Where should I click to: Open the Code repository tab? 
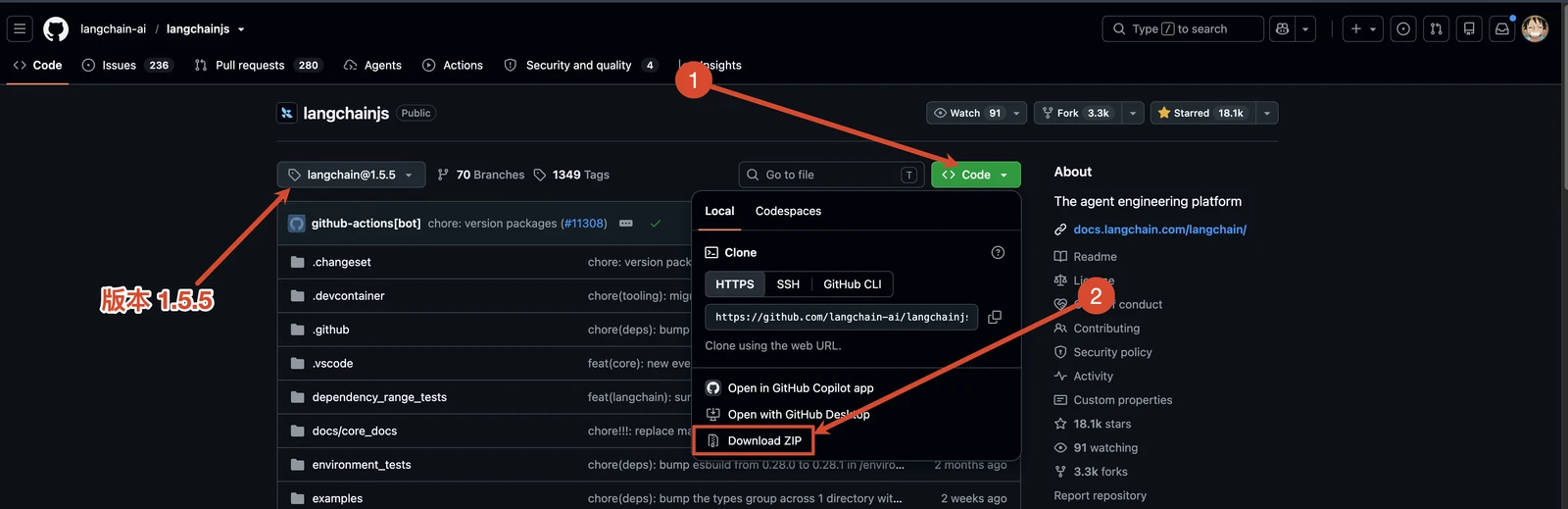(37, 65)
